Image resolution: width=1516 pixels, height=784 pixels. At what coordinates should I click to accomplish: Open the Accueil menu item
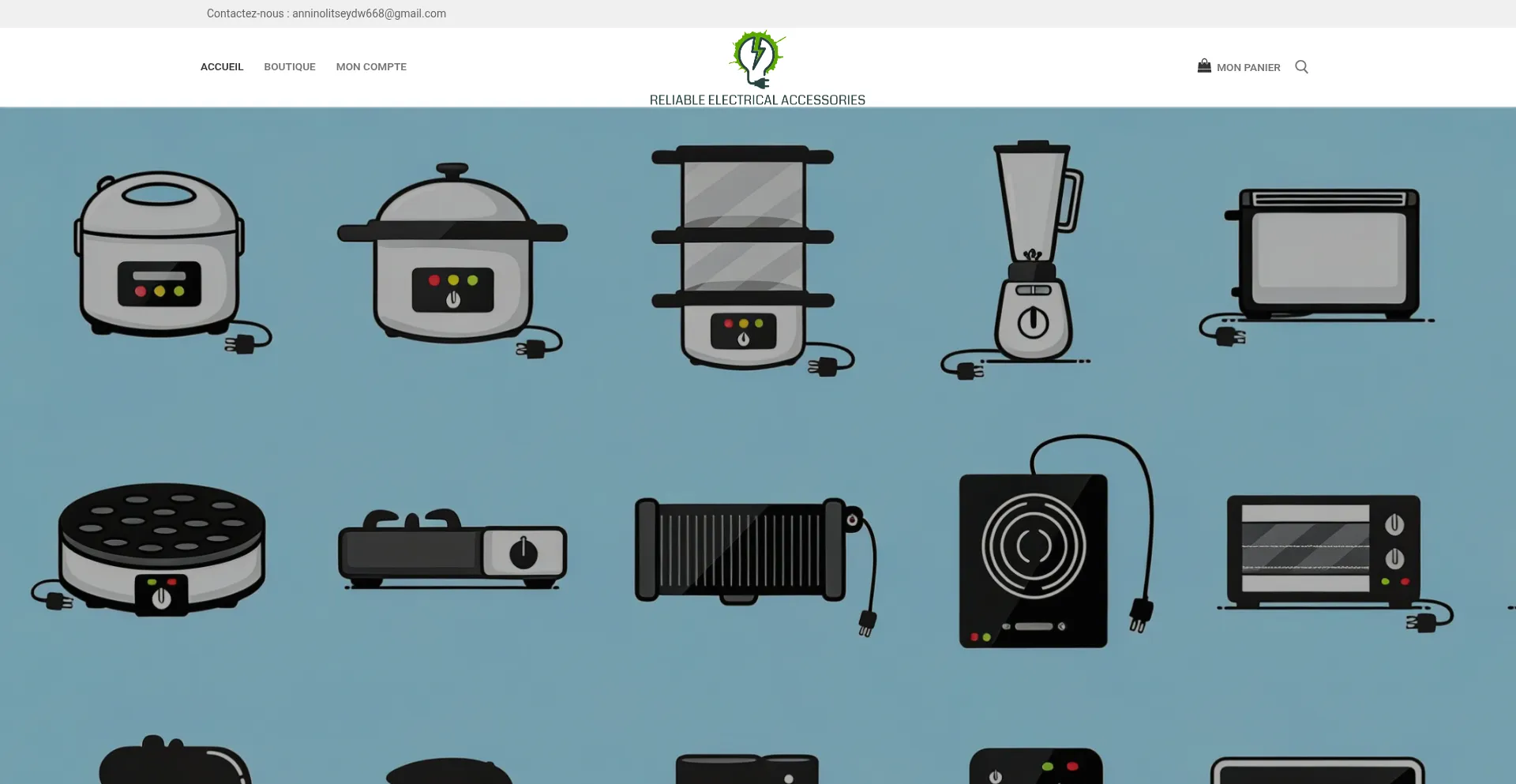pyautogui.click(x=222, y=67)
